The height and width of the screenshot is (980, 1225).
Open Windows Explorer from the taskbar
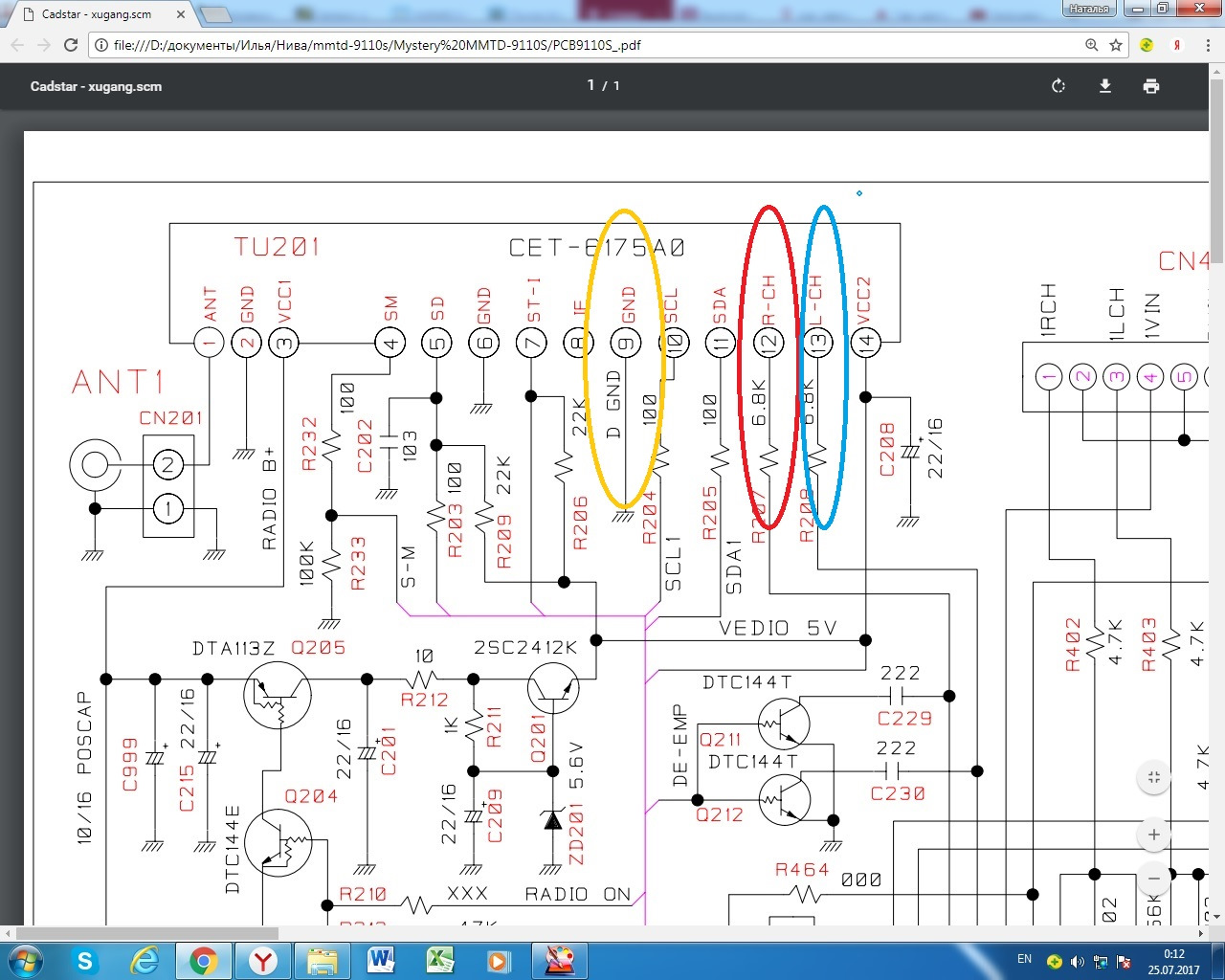[x=323, y=961]
